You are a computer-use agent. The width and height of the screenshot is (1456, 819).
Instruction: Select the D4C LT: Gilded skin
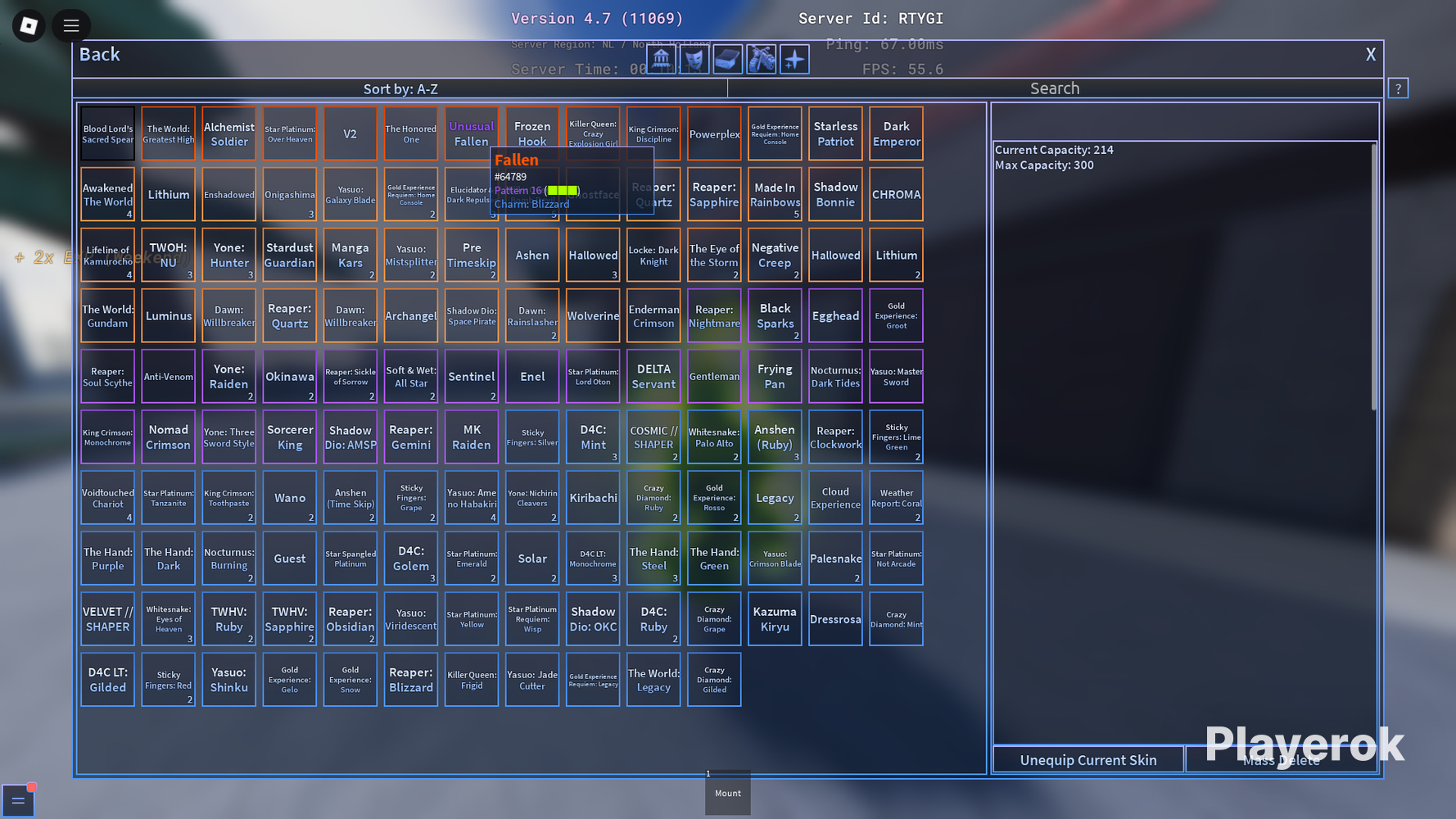click(107, 679)
